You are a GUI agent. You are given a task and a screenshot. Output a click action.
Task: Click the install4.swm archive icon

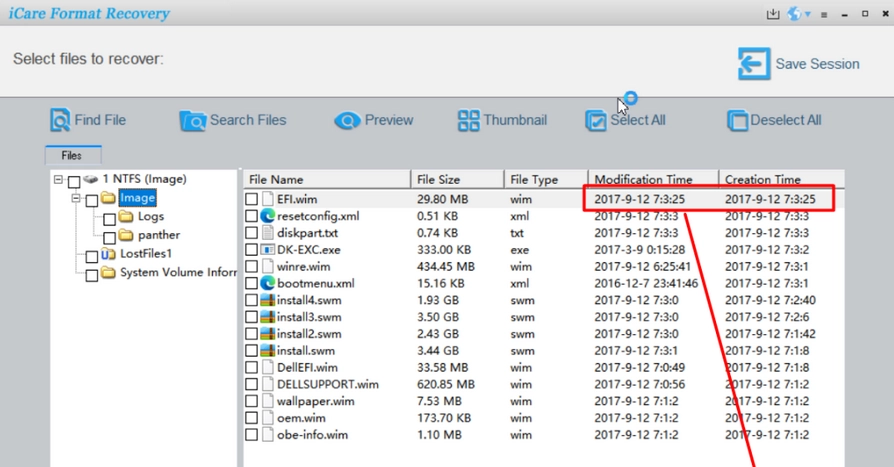point(267,300)
